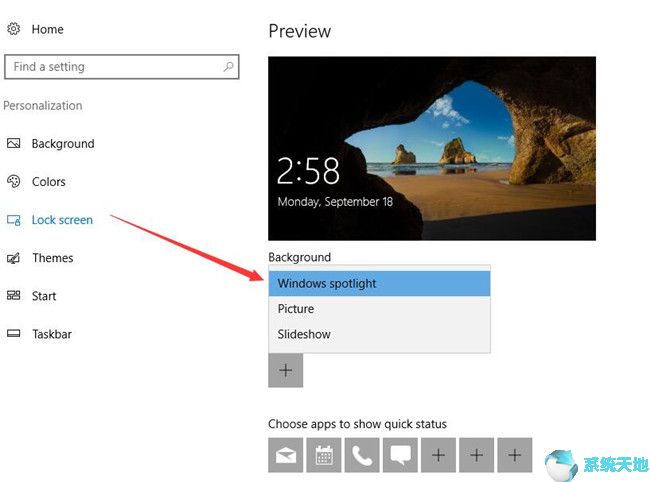Click the Taskbar icon in sidebar
This screenshot has width=650, height=482.
pos(13,334)
